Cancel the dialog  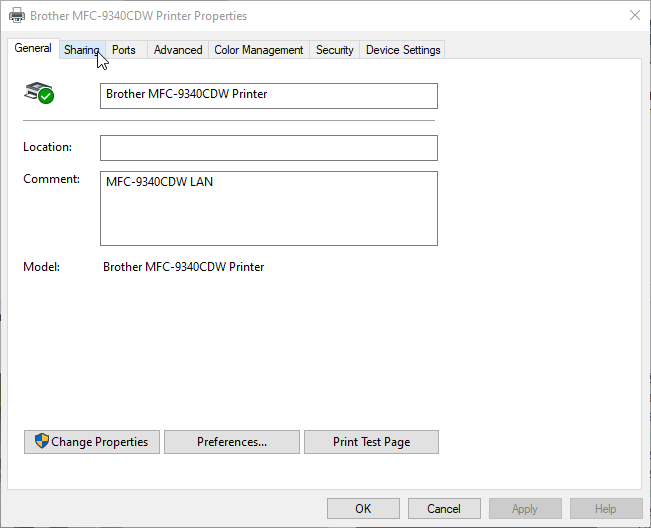pos(444,509)
